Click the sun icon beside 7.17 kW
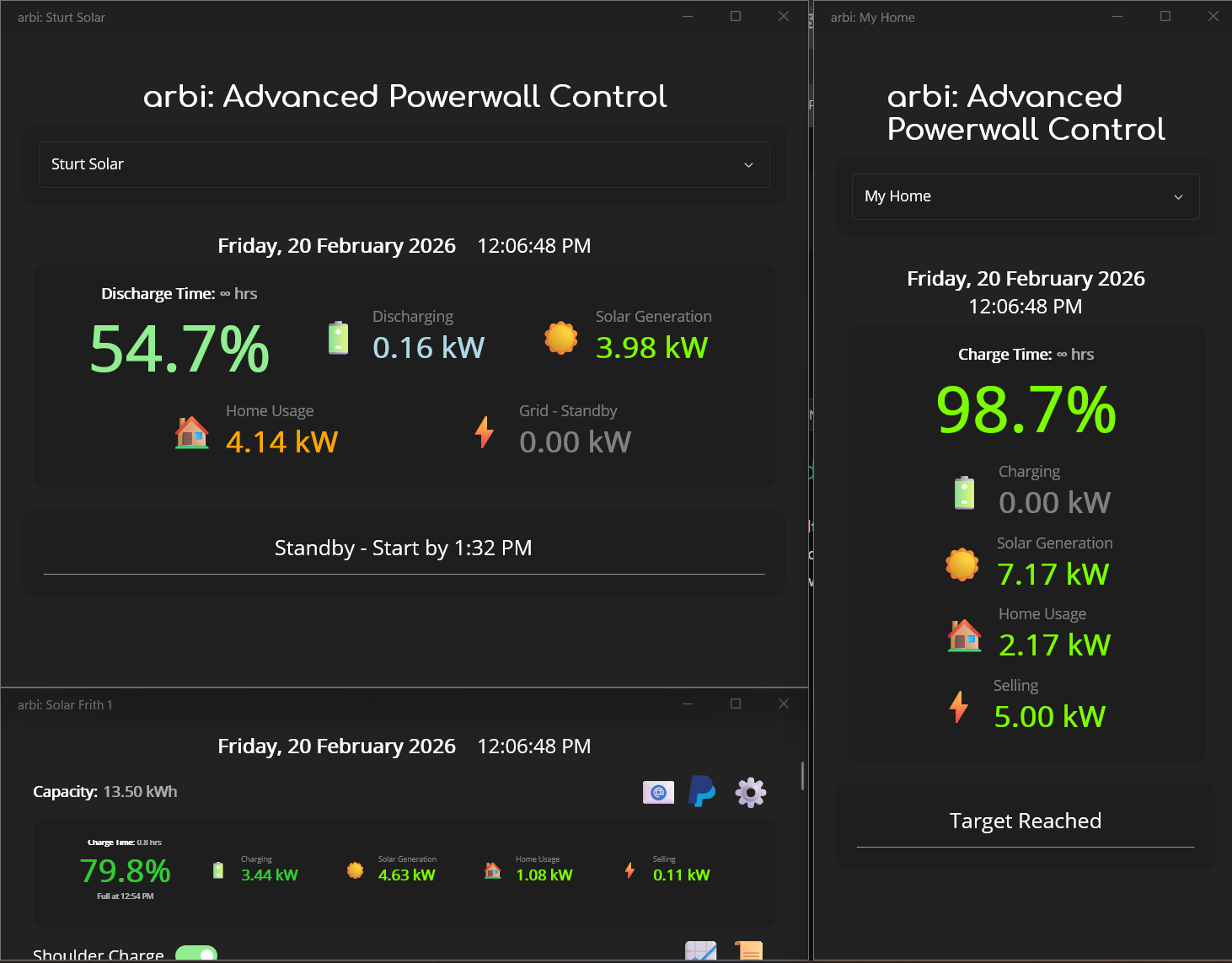Image resolution: width=1232 pixels, height=963 pixels. [x=962, y=564]
